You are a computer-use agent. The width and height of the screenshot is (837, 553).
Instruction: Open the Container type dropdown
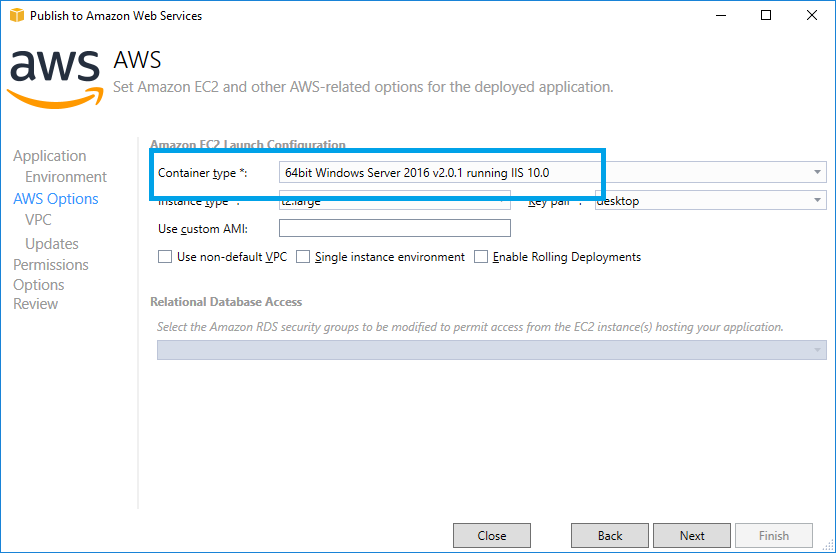pyautogui.click(x=552, y=172)
